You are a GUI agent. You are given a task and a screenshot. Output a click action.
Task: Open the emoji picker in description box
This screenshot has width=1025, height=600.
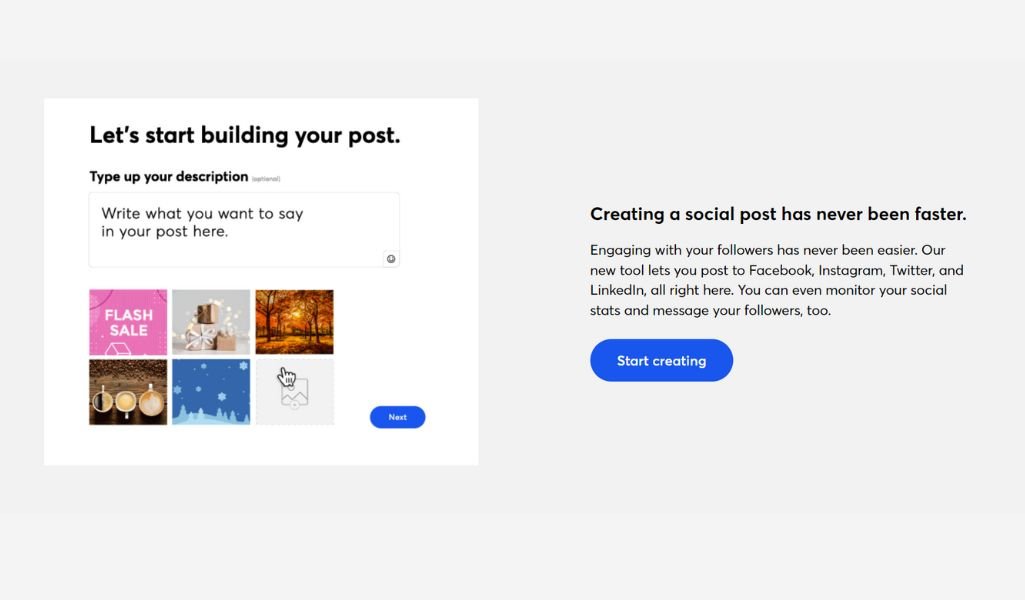(391, 259)
